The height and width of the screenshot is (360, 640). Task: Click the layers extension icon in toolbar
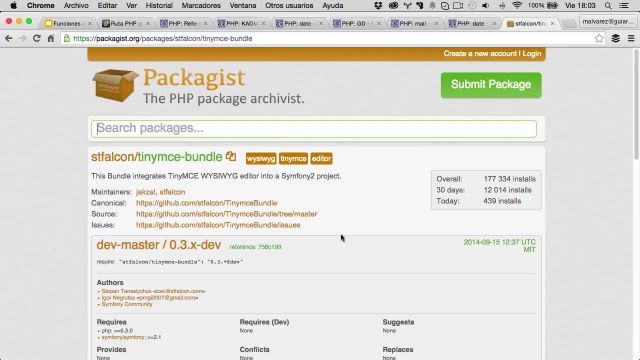pyautogui.click(x=616, y=38)
